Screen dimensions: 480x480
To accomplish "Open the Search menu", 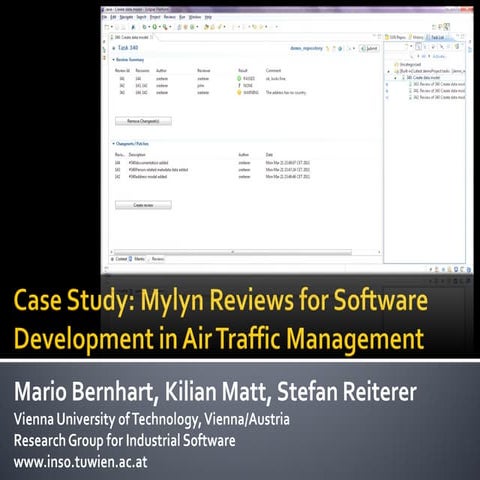I will click(x=141, y=17).
